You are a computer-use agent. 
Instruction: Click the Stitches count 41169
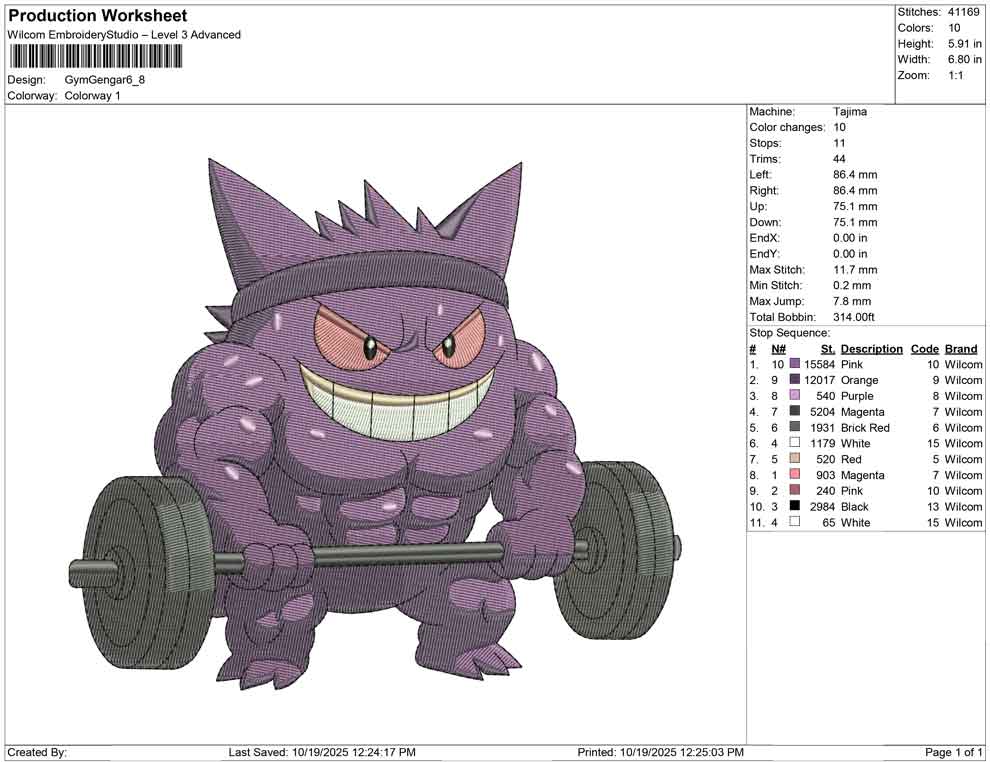(963, 12)
